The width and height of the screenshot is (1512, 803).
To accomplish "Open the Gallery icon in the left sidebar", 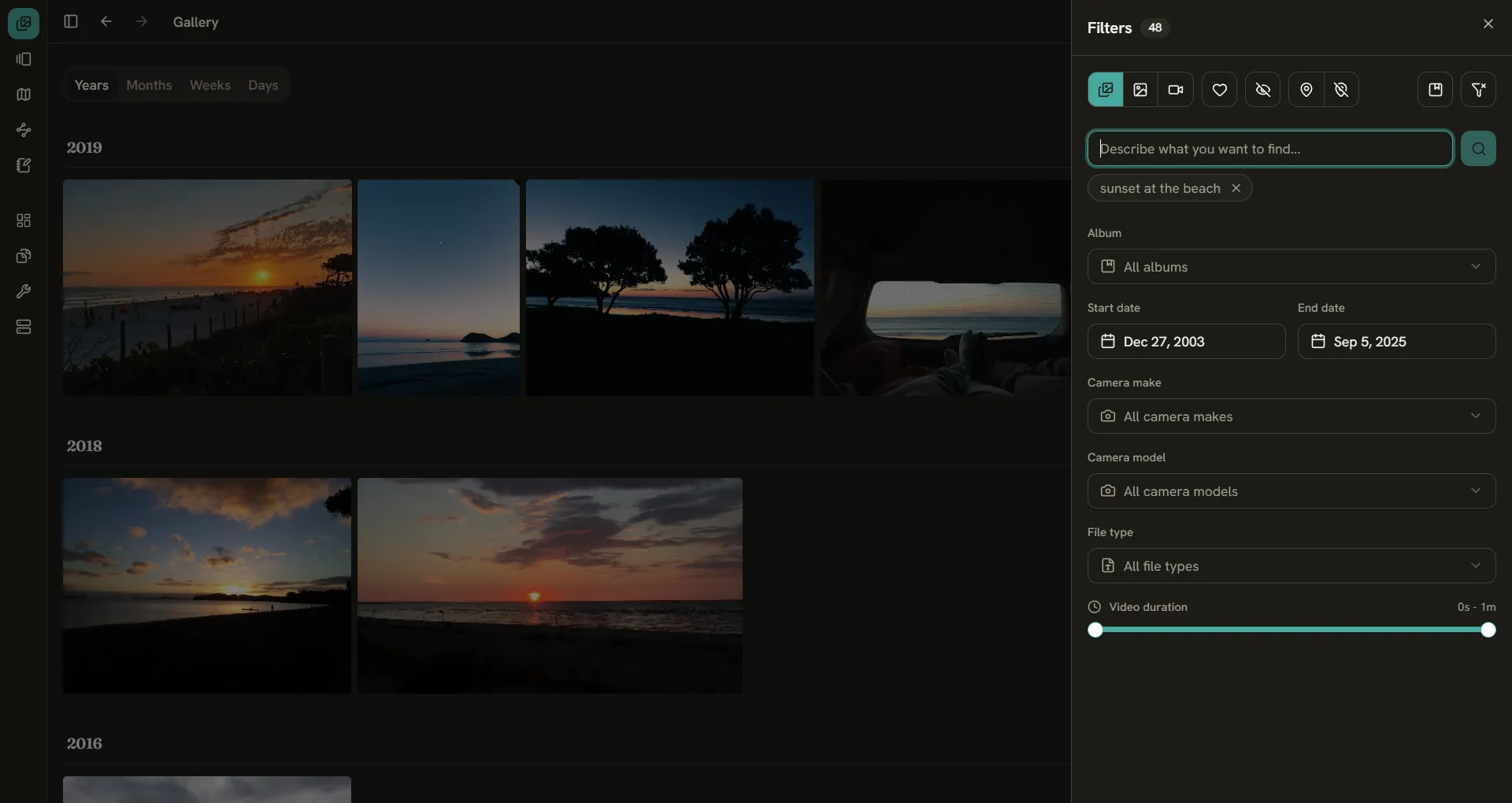I will pyautogui.click(x=24, y=24).
